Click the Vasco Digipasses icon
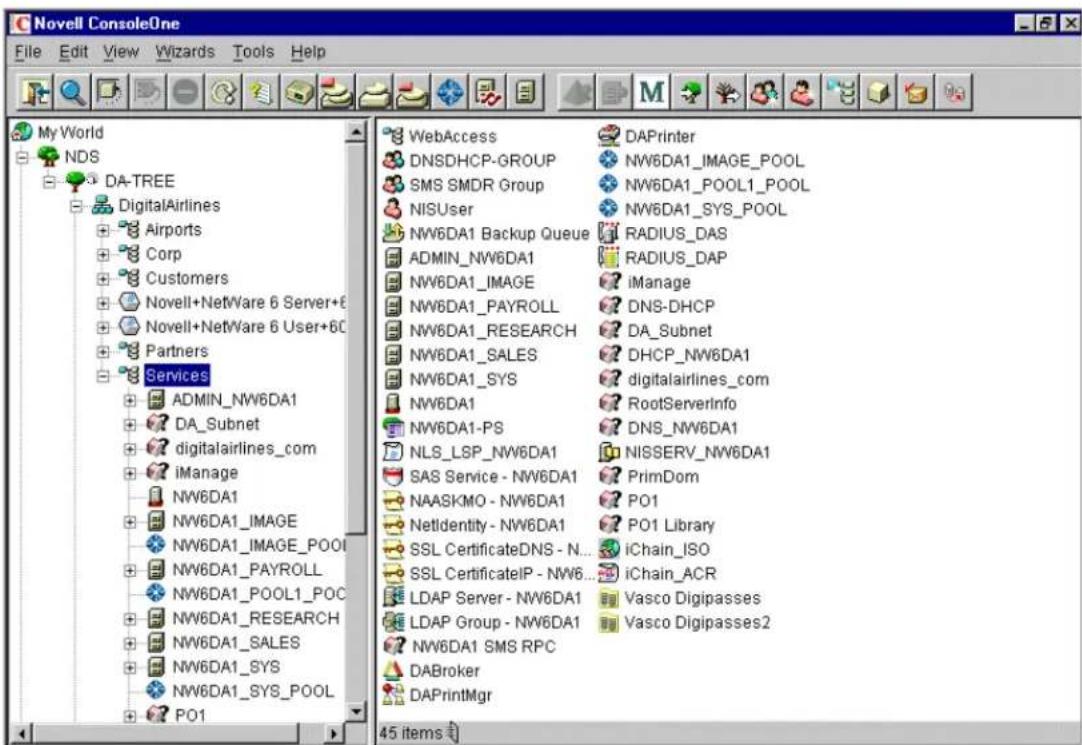1082x745 pixels. tap(609, 598)
